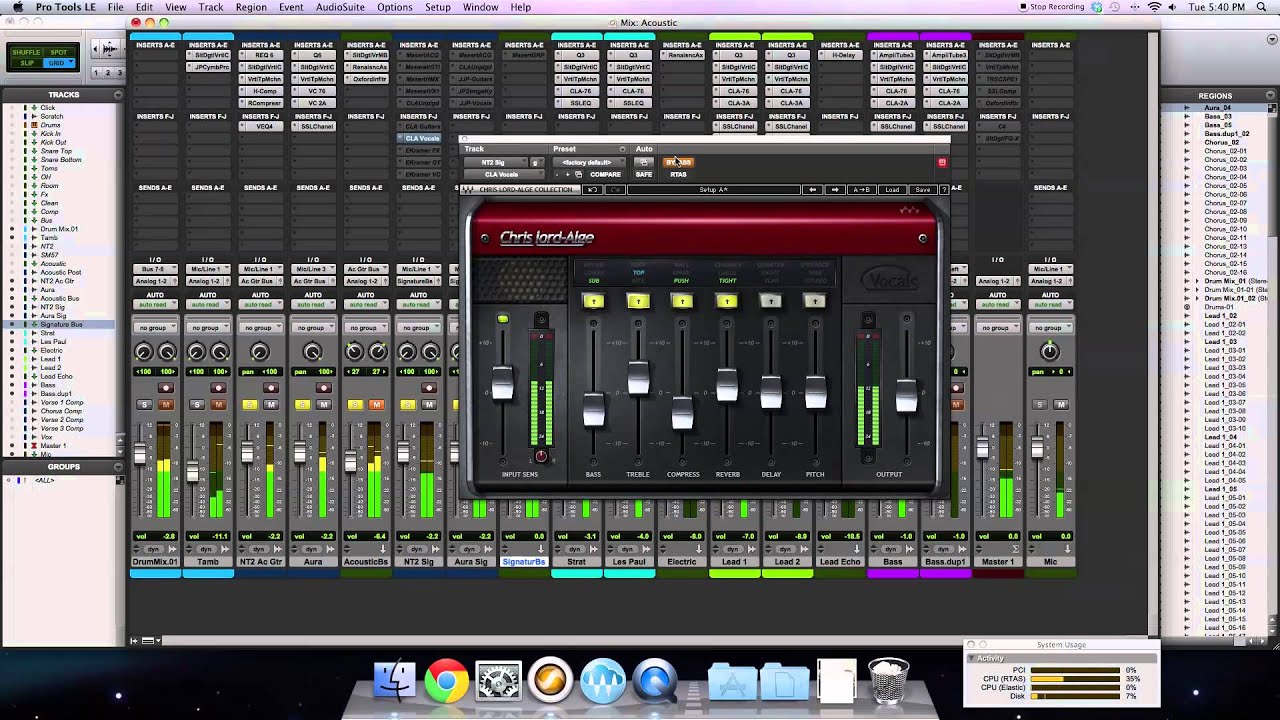Open the Window menu

click(480, 7)
